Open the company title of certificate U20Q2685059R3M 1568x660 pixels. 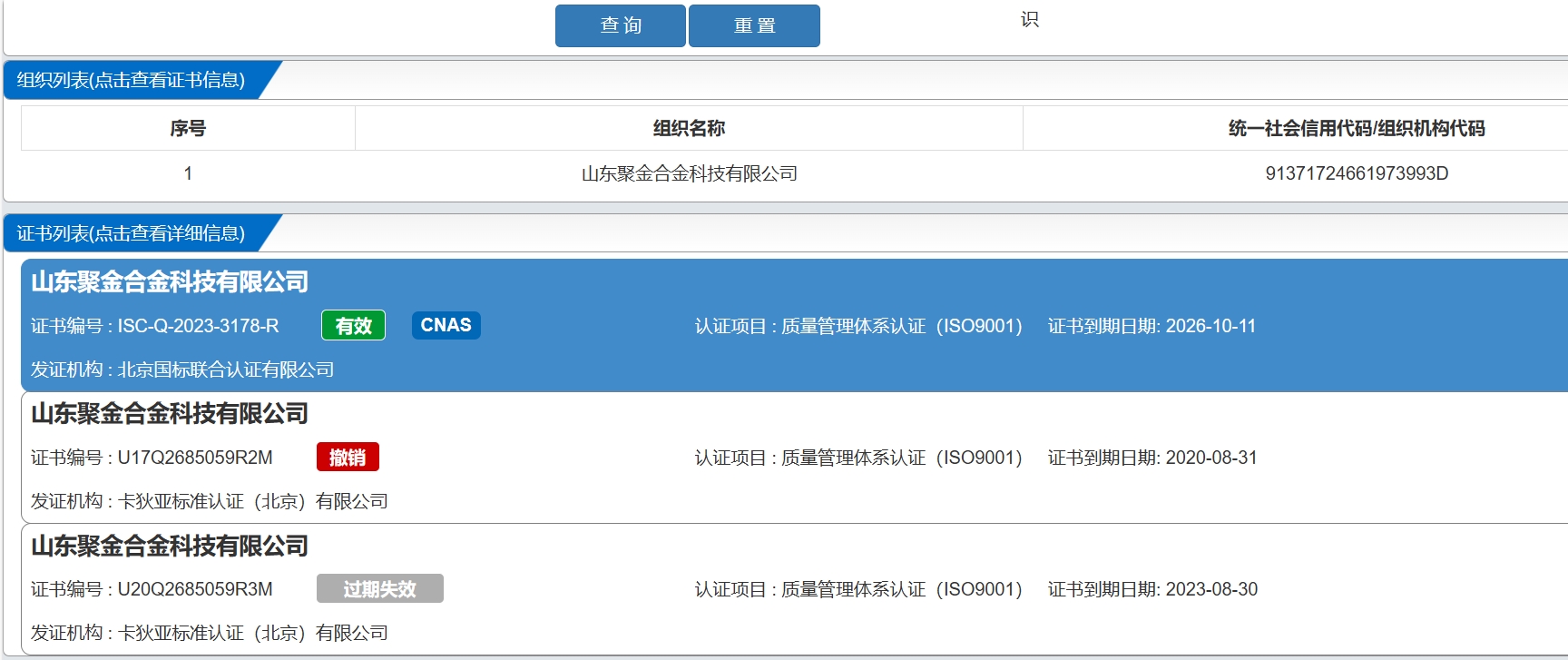(x=170, y=546)
